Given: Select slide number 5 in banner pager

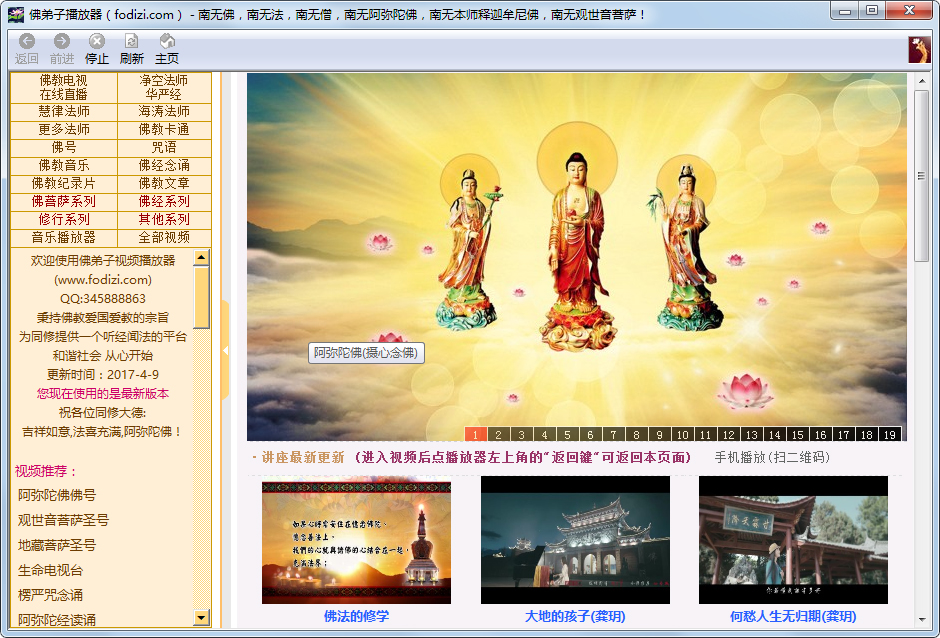Looking at the screenshot, I should pos(567,435).
